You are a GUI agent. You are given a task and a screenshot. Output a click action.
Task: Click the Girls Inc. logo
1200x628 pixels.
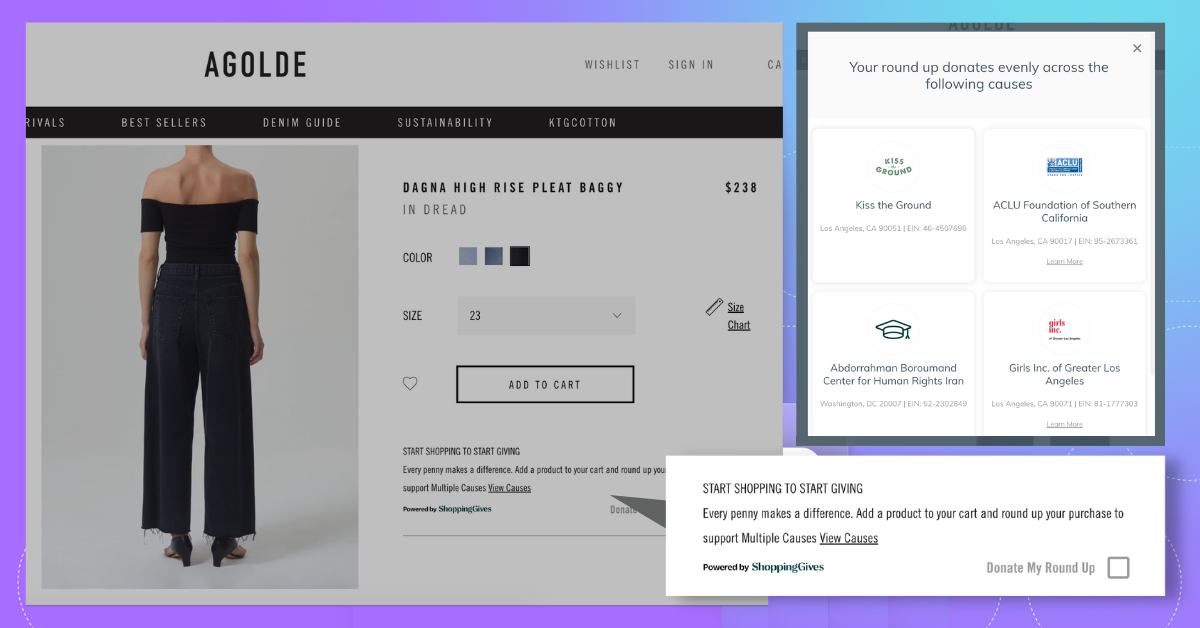coord(1064,329)
